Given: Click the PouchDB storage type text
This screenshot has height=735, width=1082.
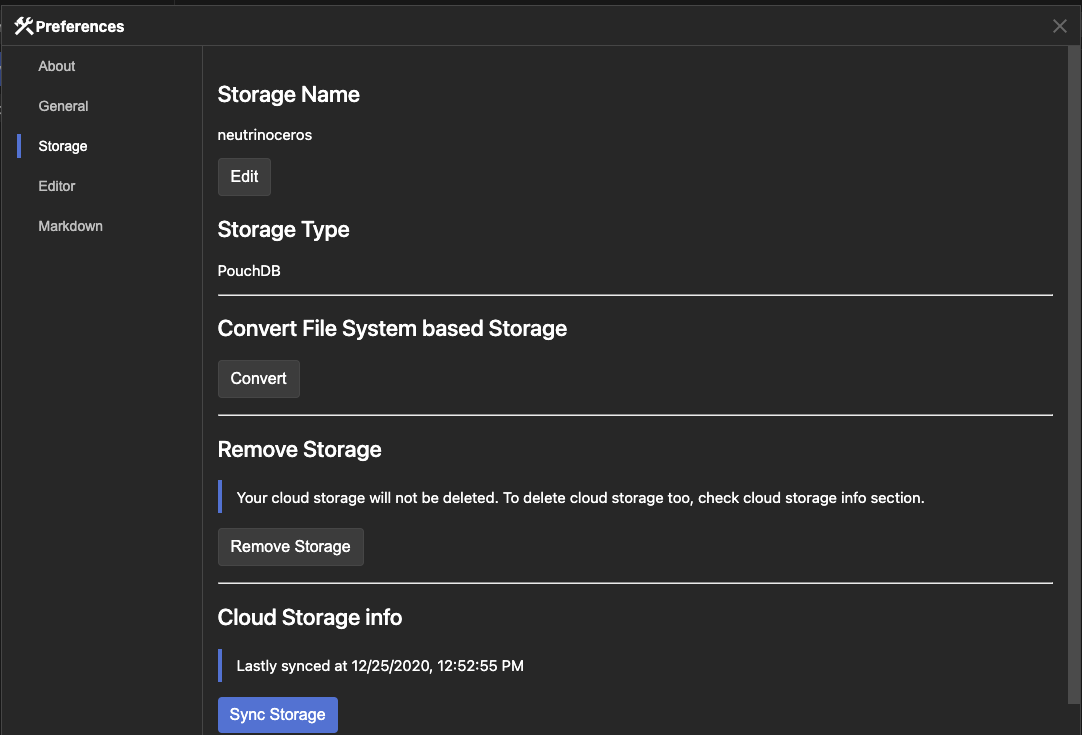Looking at the screenshot, I should click(x=249, y=271).
